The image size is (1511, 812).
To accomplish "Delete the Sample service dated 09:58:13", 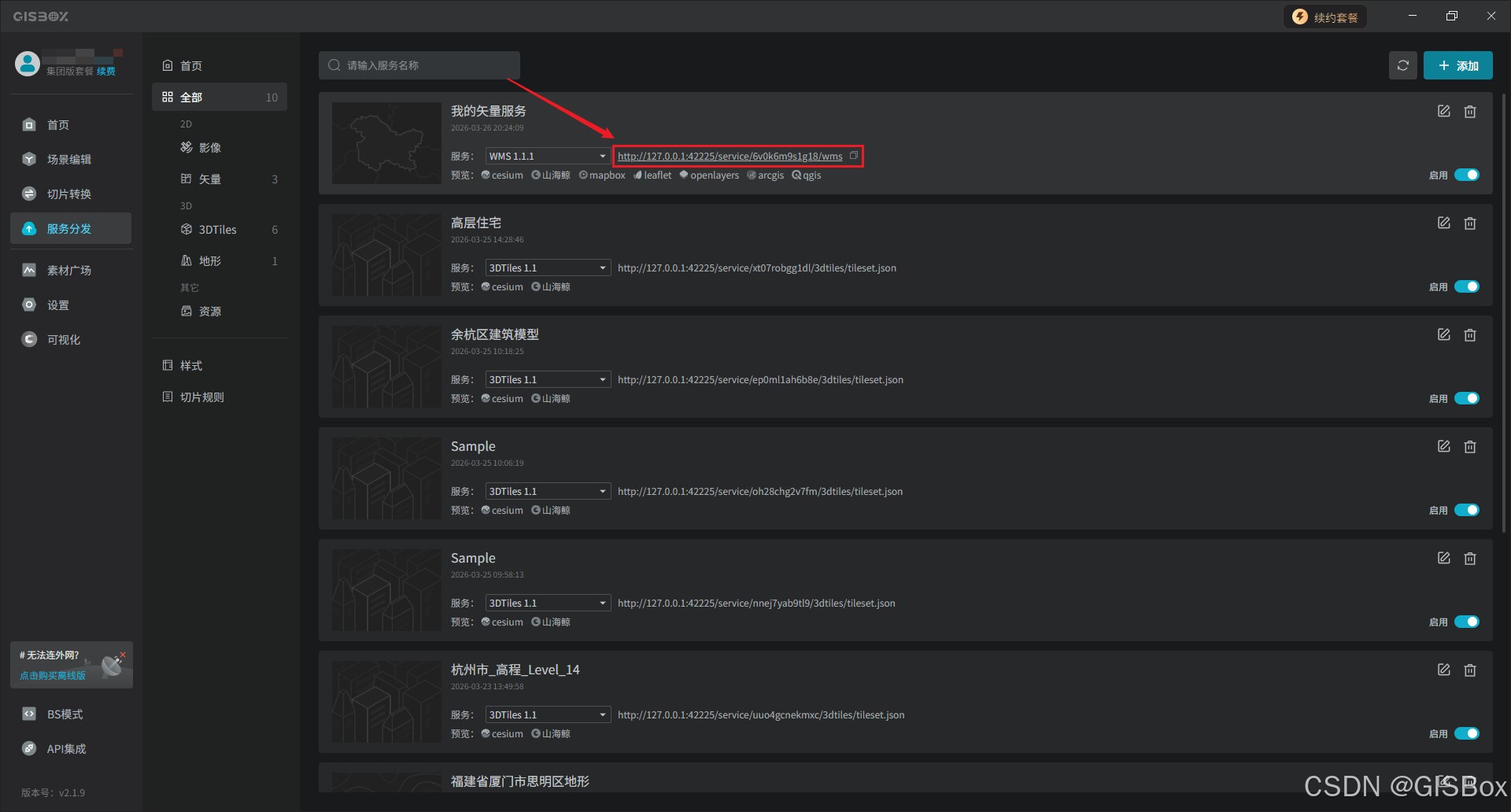I will click(x=1469, y=559).
